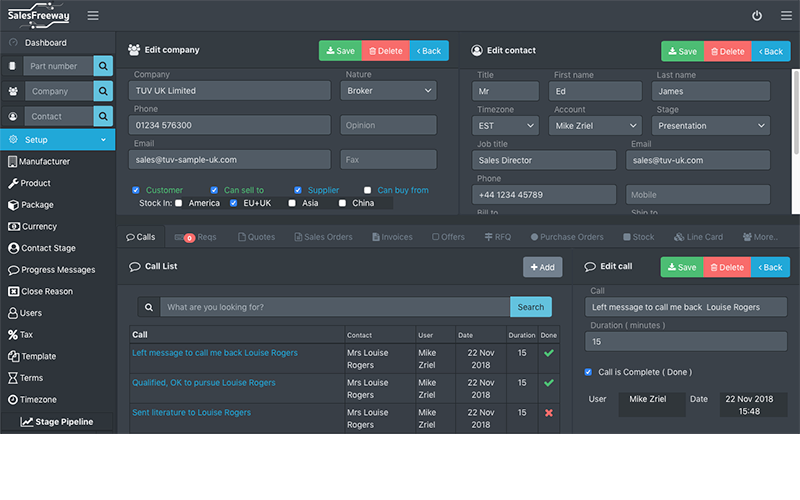This screenshot has width=800, height=500.
Task: Toggle Call is Complete (Done) checkbox
Action: [x=588, y=372]
